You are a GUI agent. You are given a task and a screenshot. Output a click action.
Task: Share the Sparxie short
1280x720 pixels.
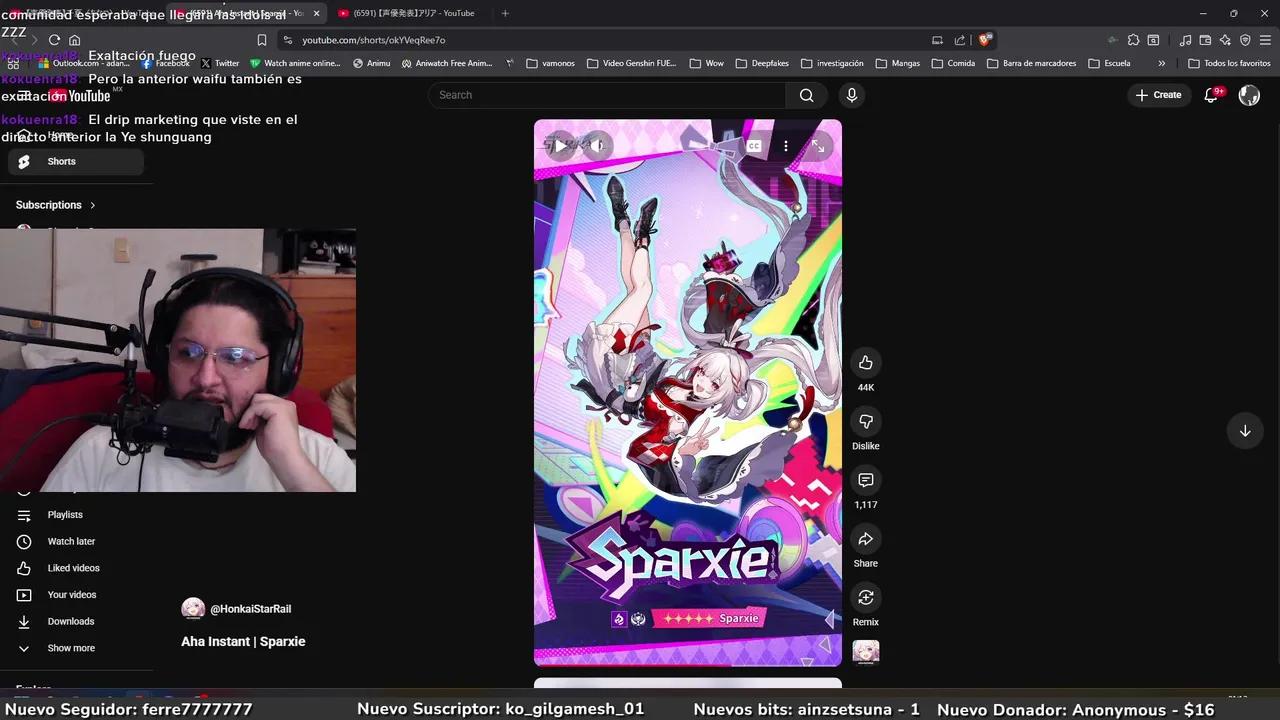tap(866, 539)
